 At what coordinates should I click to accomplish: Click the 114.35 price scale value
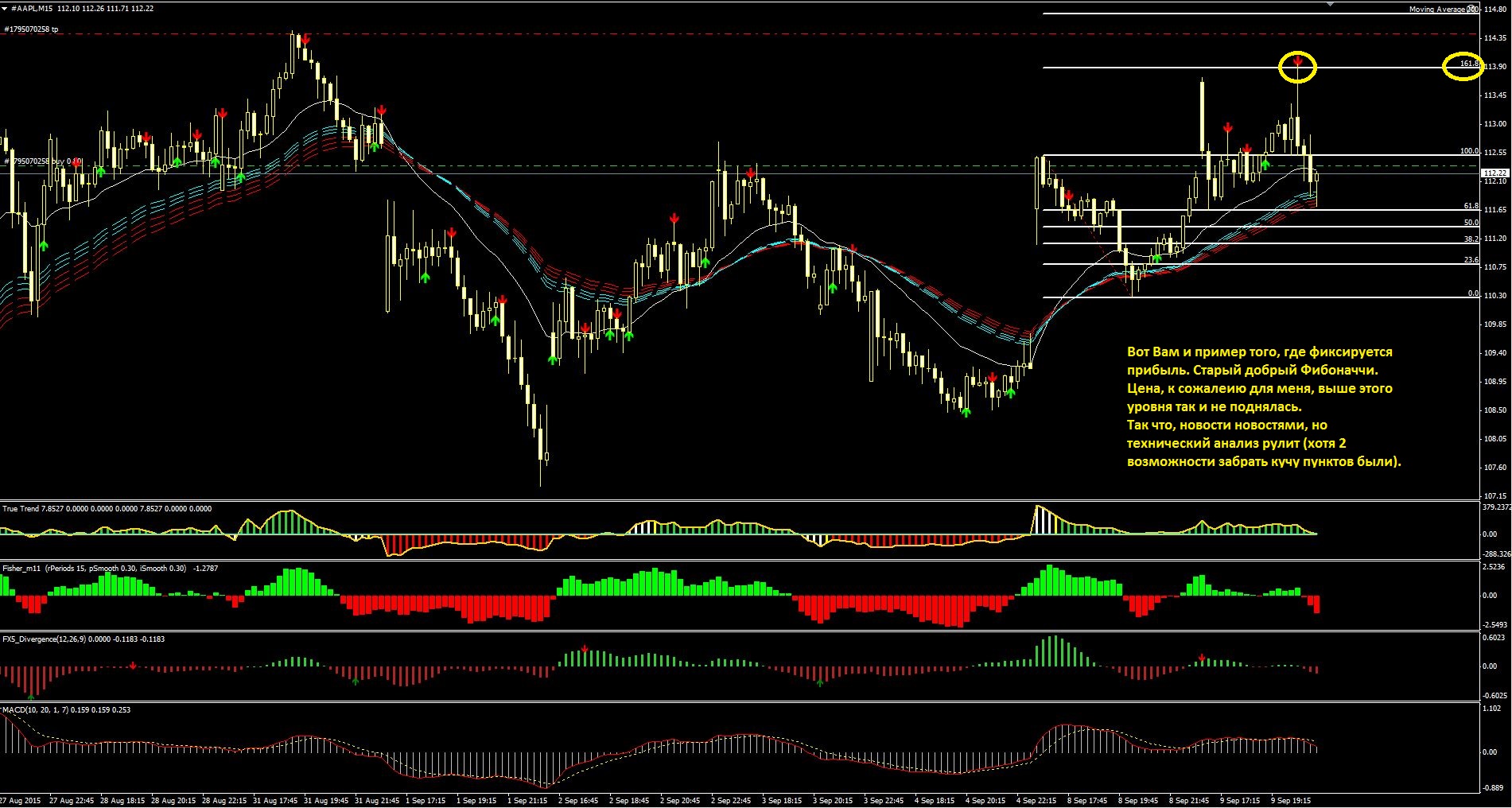point(1495,38)
